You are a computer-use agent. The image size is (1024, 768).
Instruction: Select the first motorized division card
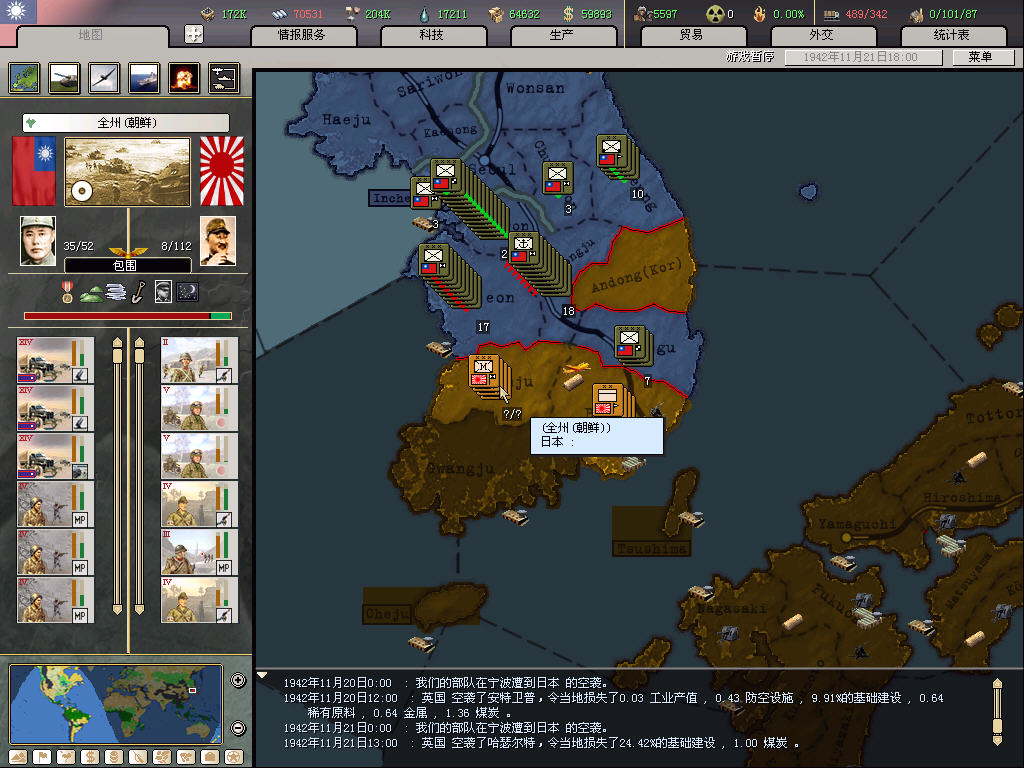(56, 360)
